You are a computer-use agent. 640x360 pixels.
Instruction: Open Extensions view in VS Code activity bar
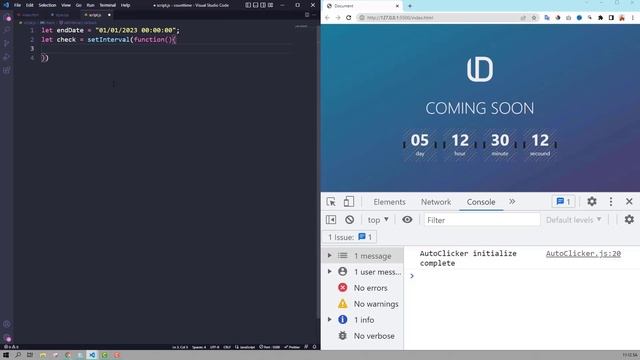(7, 70)
